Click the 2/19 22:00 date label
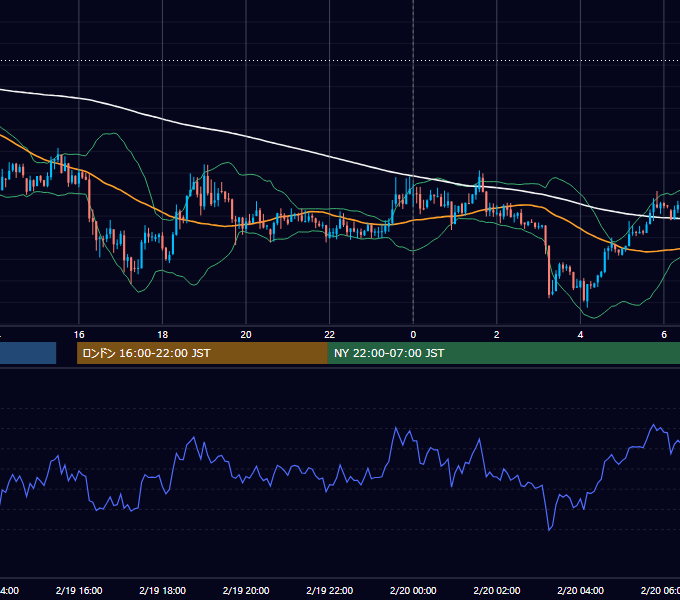680x600 pixels. coord(330,590)
